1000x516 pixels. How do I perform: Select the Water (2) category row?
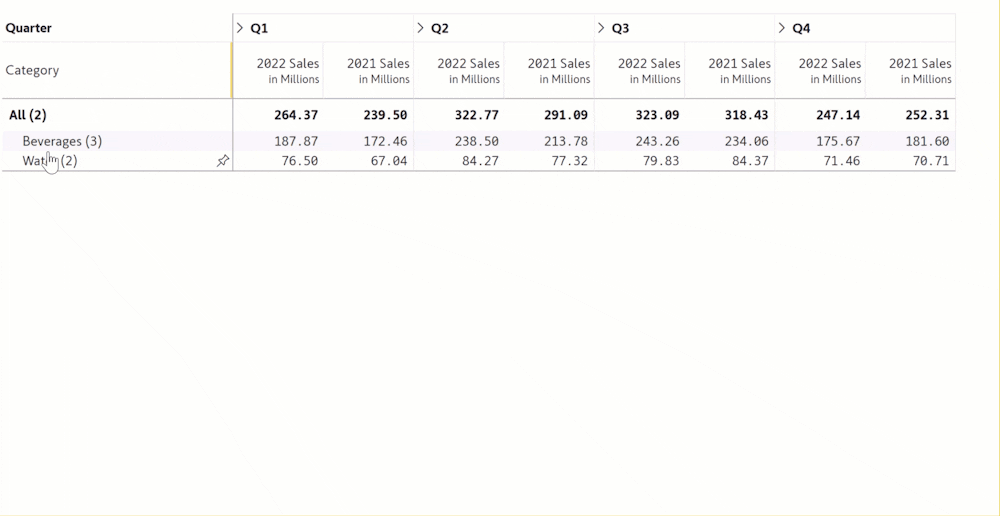point(50,161)
